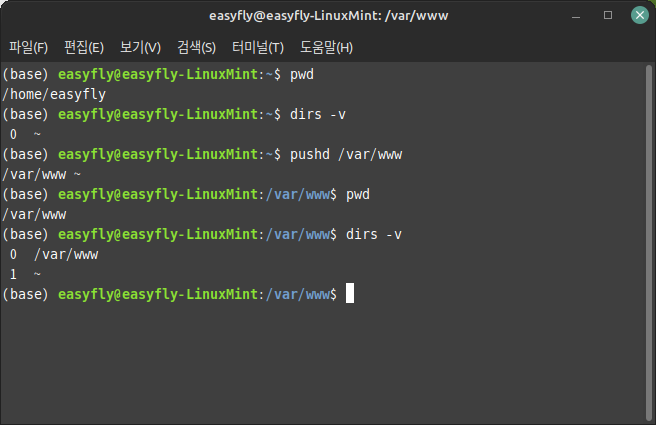Screen dimensions: 656x425
Task: Open the 터미널(T) menu
Action: pos(258,47)
